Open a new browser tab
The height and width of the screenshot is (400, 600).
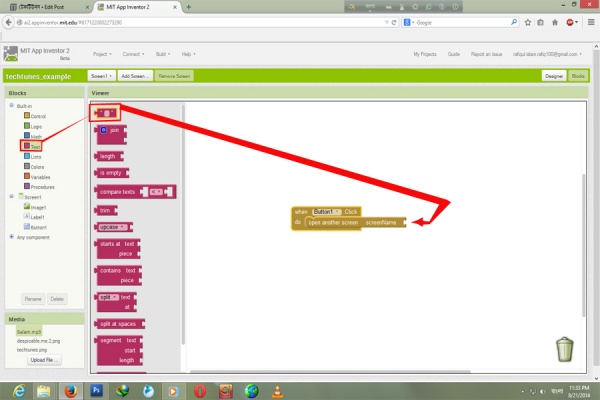click(x=189, y=7)
